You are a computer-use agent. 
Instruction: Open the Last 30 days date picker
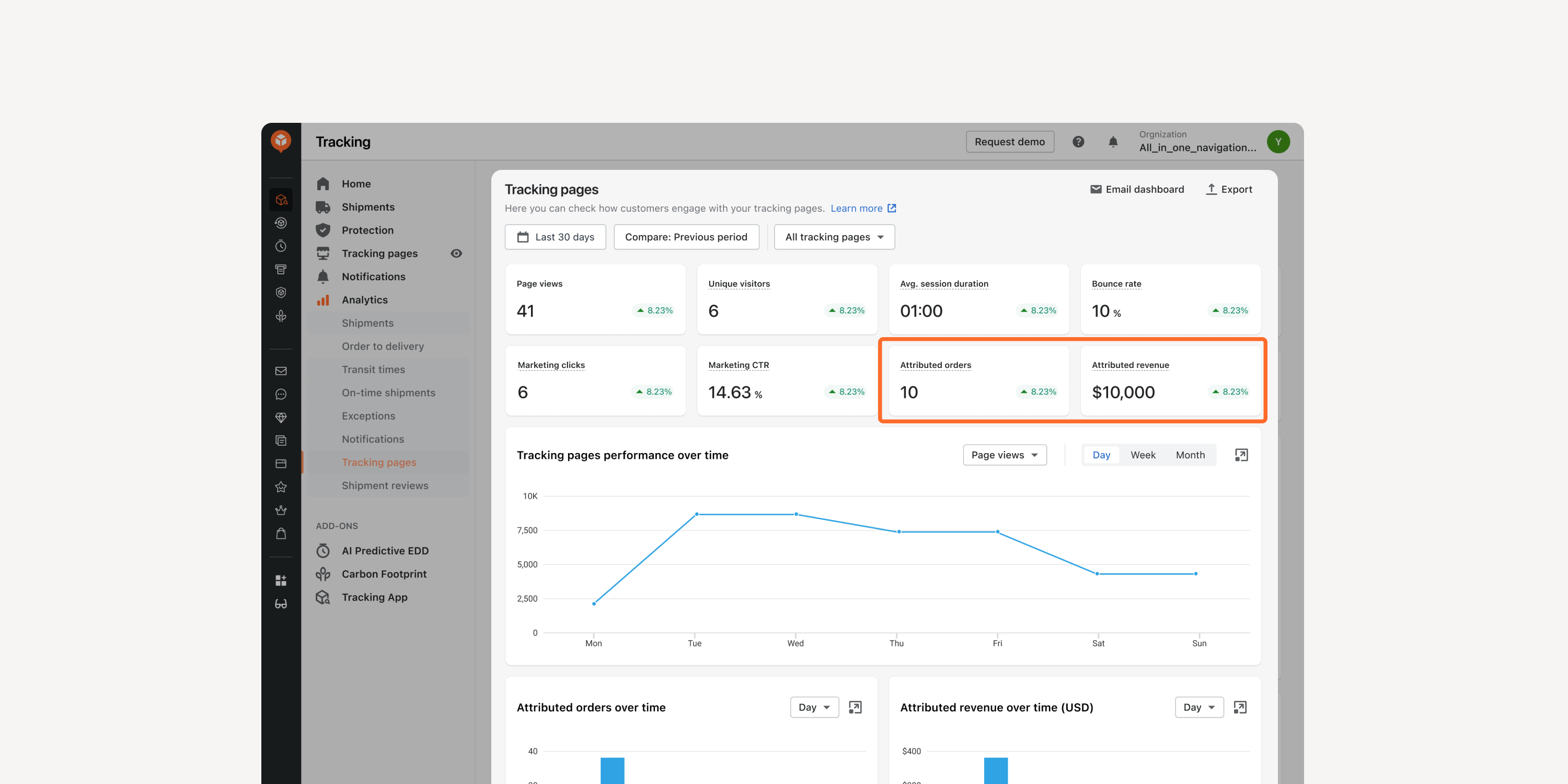[555, 237]
